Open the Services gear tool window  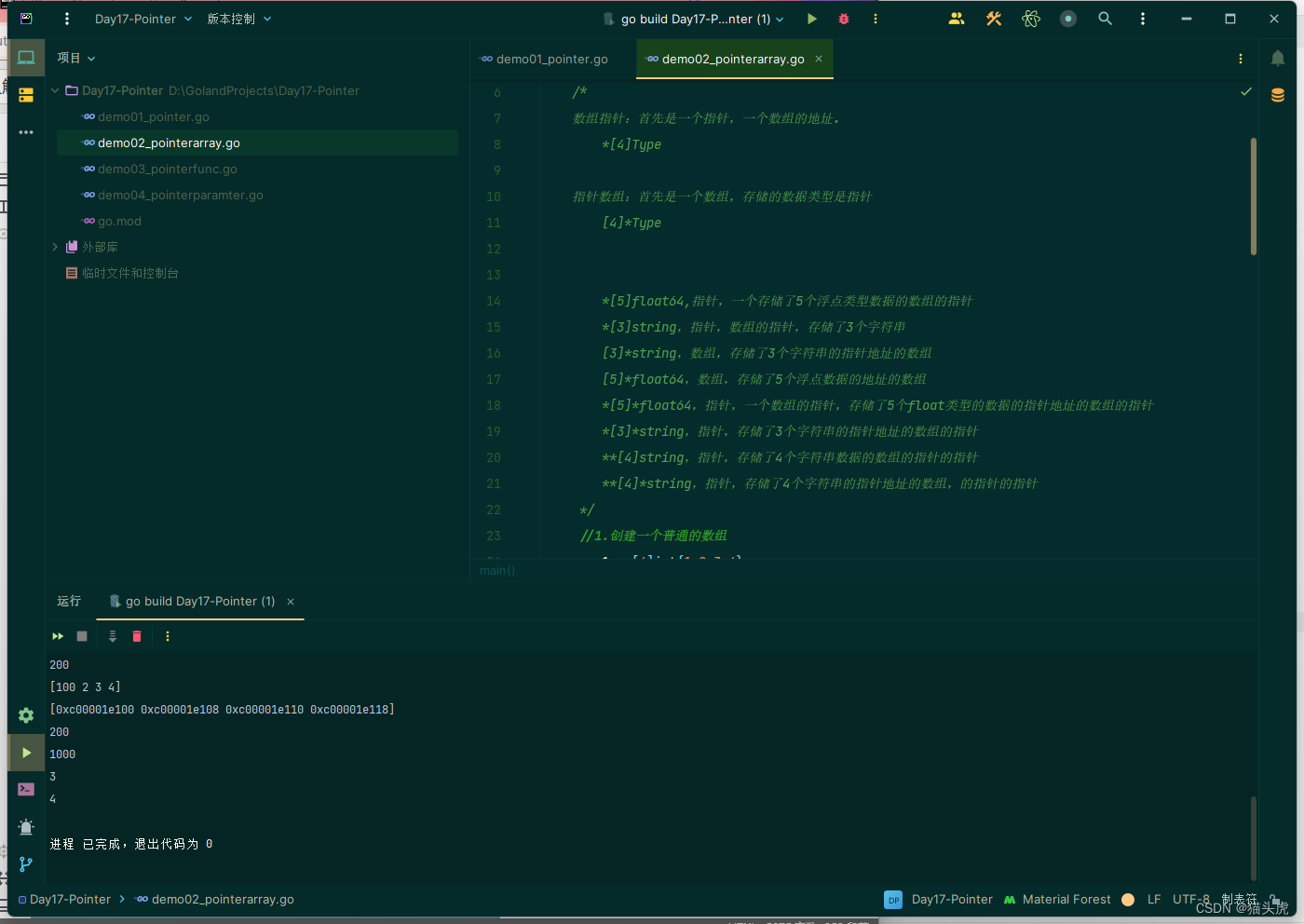coord(26,715)
